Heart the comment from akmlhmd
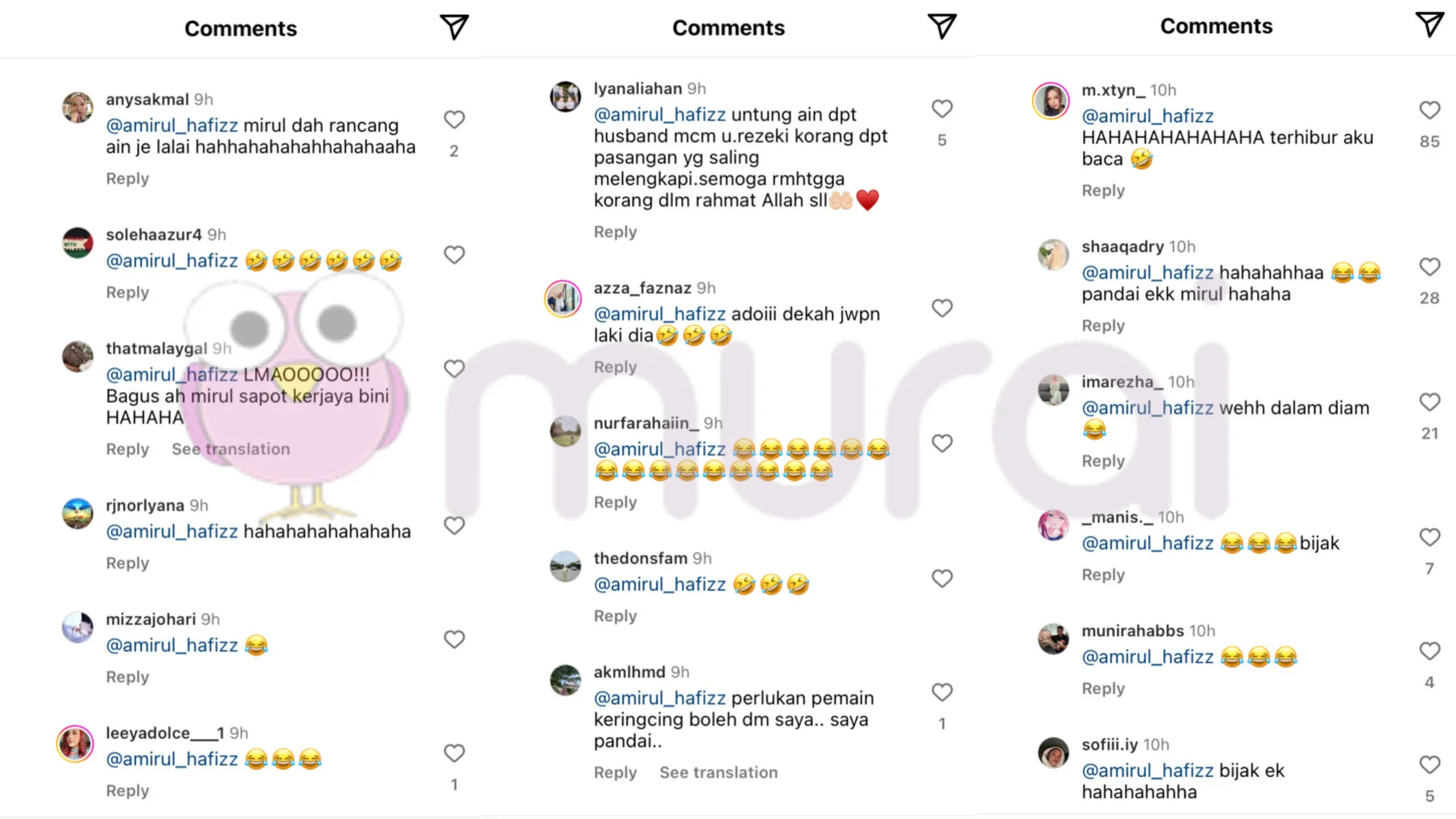 [x=942, y=692]
